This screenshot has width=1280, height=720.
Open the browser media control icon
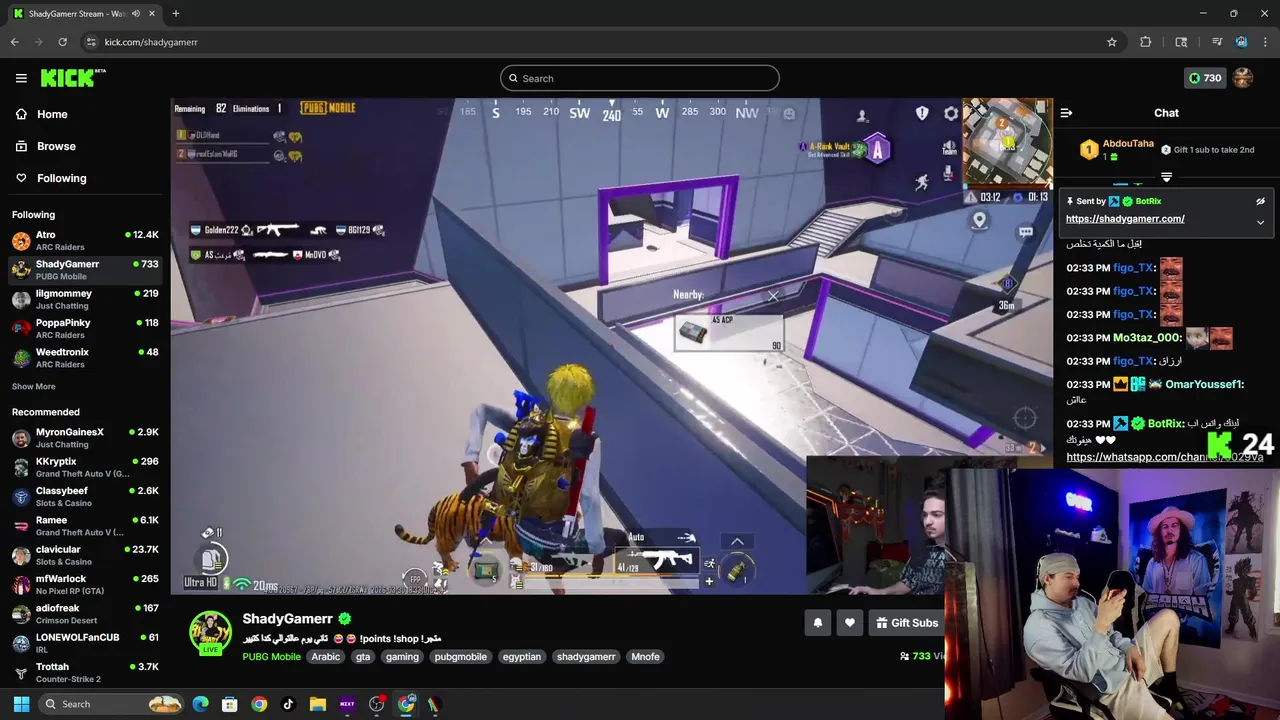[x=1217, y=42]
